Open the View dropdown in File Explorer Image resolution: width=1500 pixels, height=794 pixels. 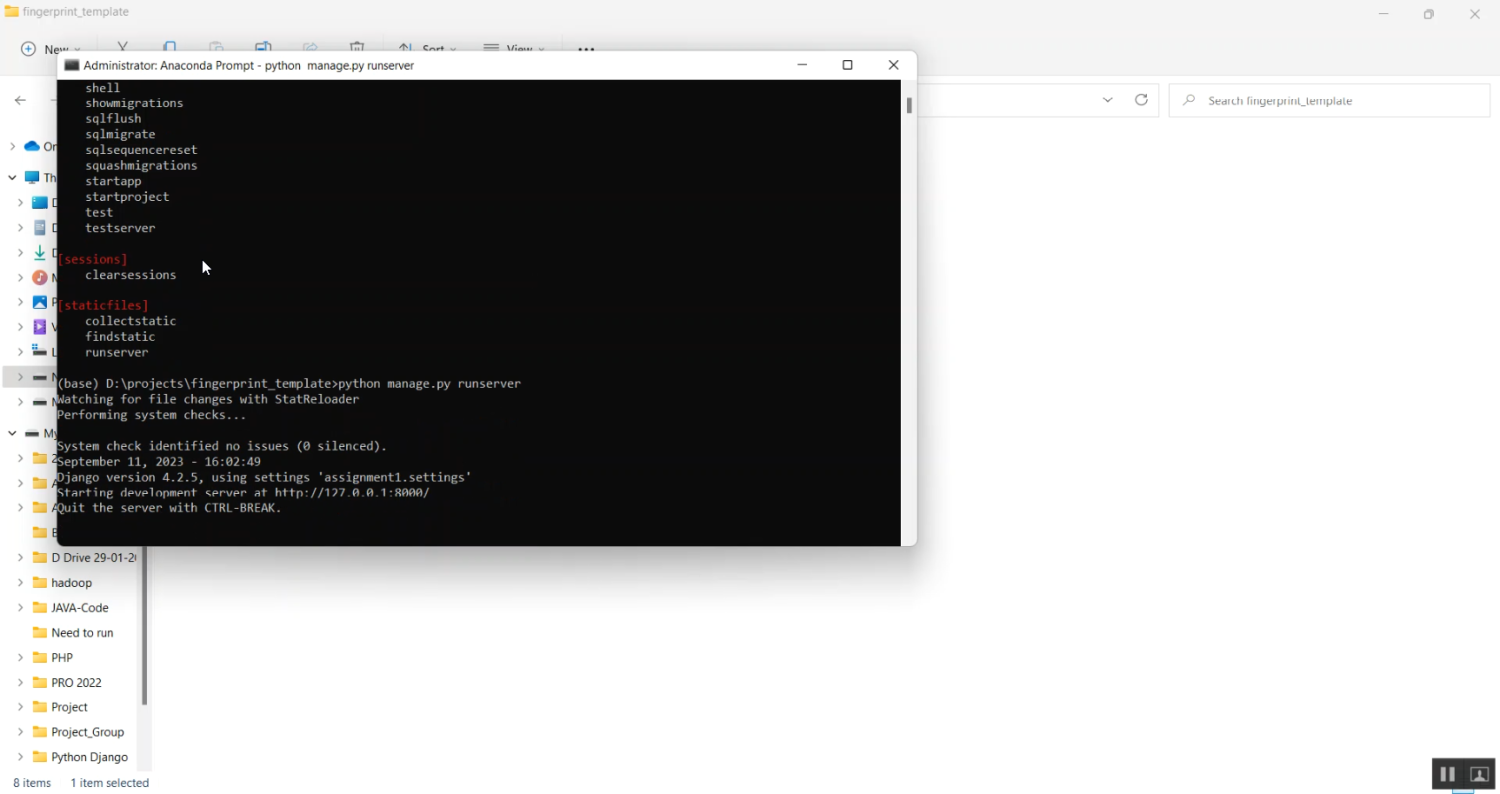coord(514,48)
